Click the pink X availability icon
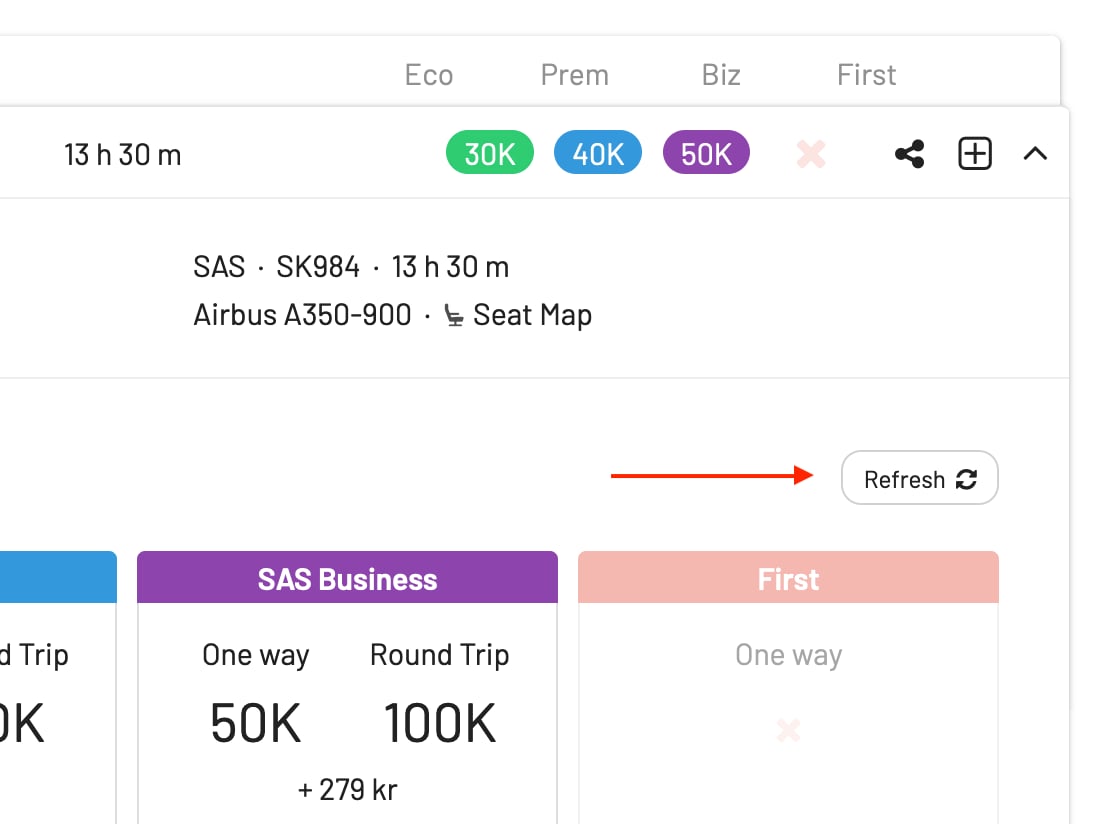1096x824 pixels. [810, 153]
